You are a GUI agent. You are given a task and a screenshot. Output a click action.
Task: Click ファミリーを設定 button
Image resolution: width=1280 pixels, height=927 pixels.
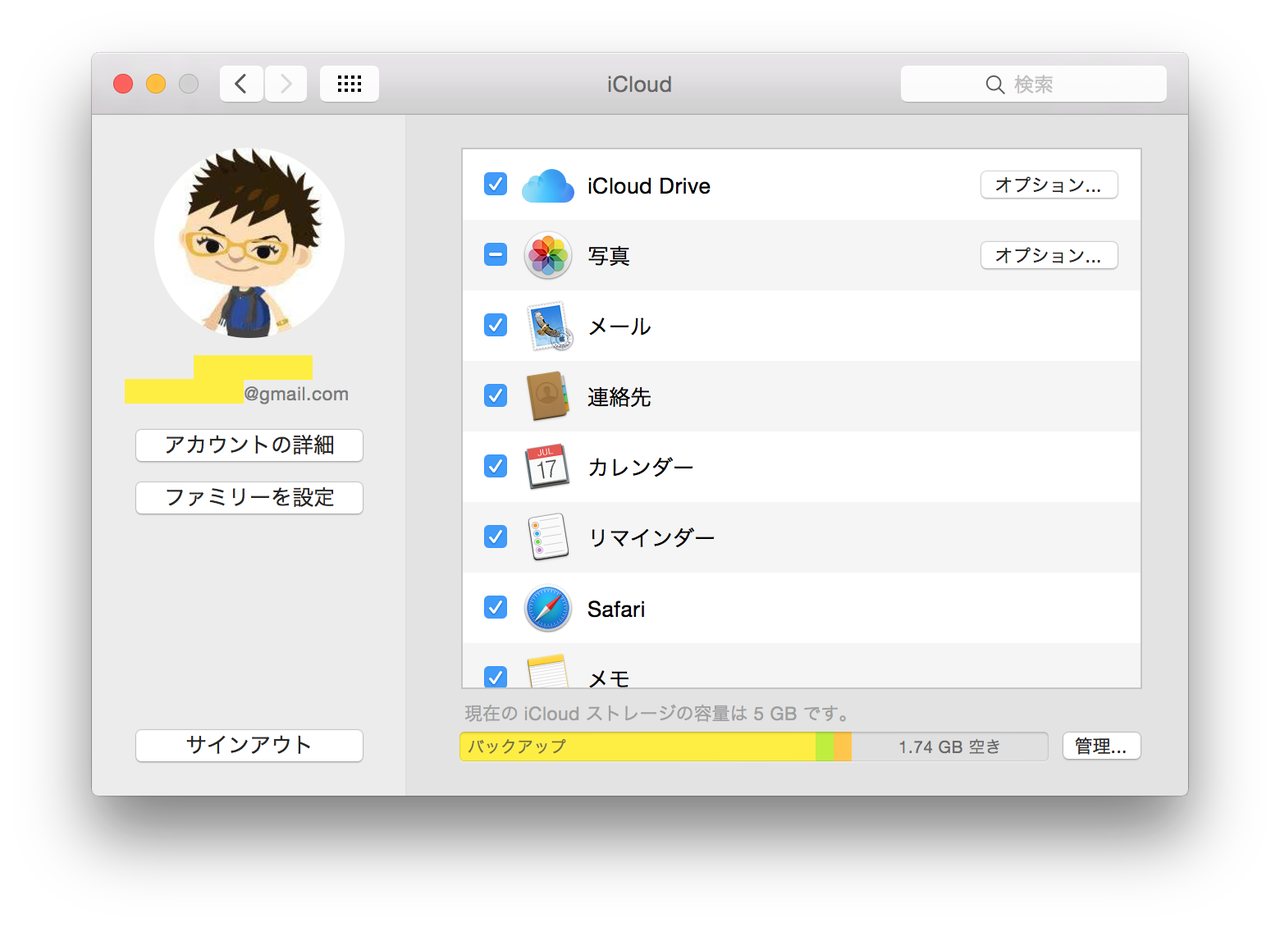pos(249,497)
